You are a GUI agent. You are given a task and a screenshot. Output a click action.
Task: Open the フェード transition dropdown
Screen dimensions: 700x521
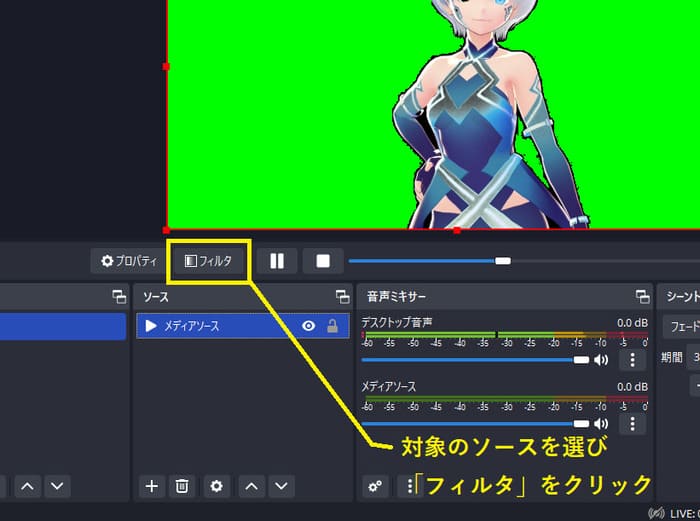point(681,327)
